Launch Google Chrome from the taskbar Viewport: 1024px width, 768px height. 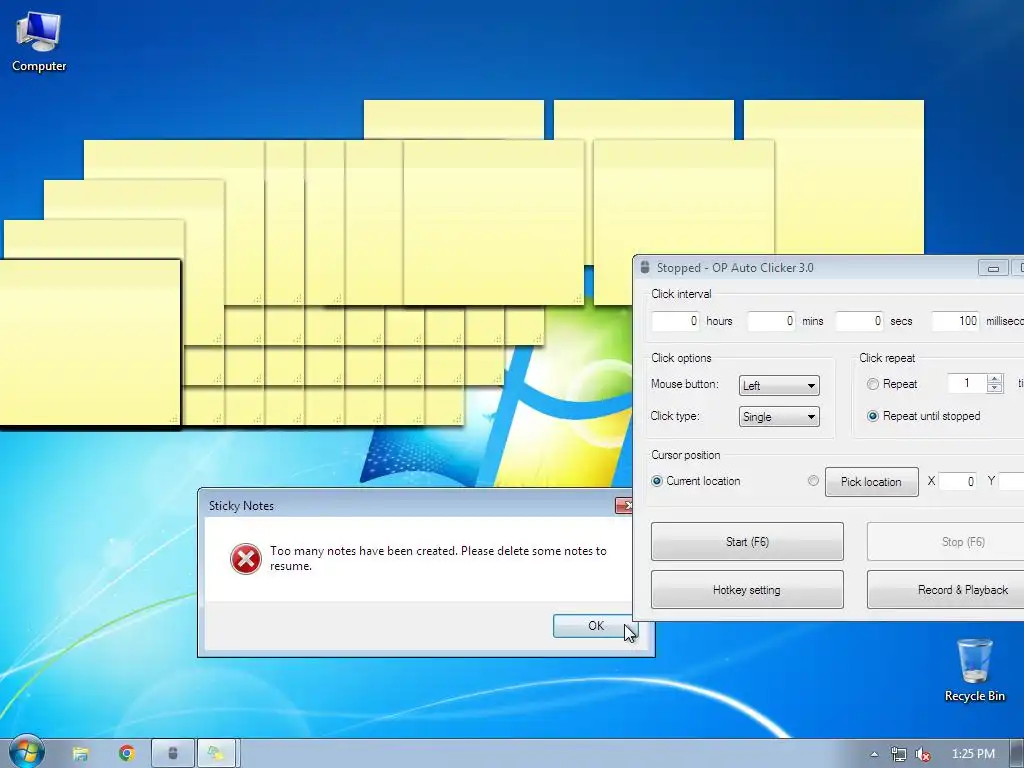point(127,754)
